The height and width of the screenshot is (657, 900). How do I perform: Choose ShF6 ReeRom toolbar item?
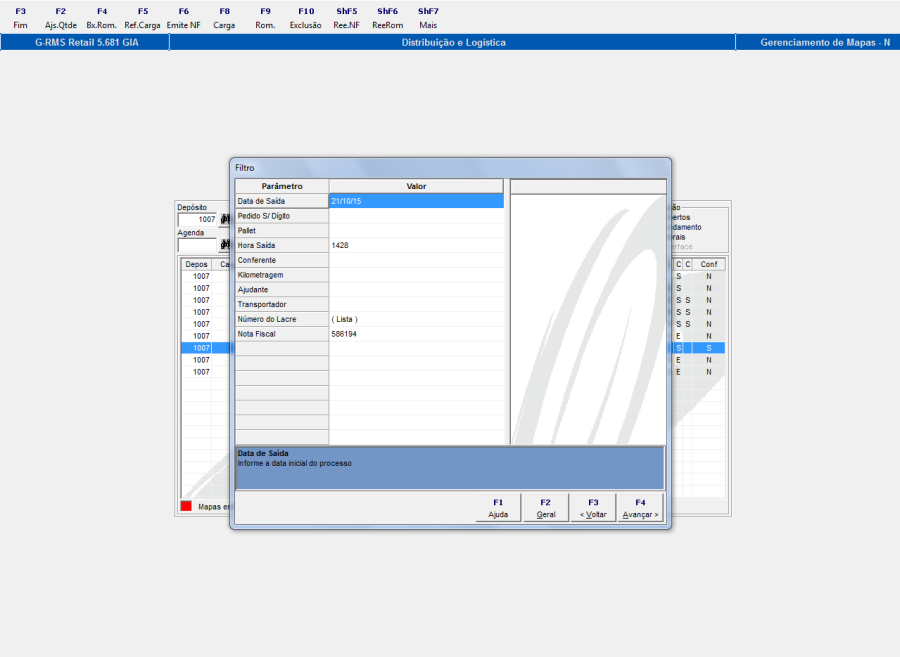pos(387,18)
